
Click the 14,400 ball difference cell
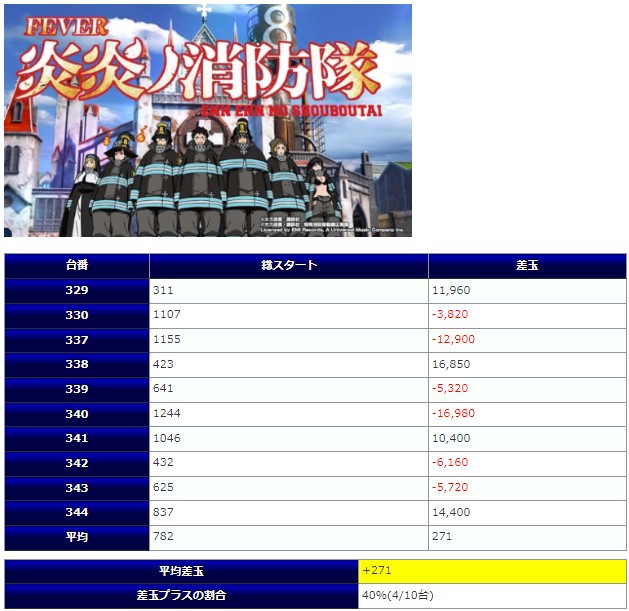[527, 513]
